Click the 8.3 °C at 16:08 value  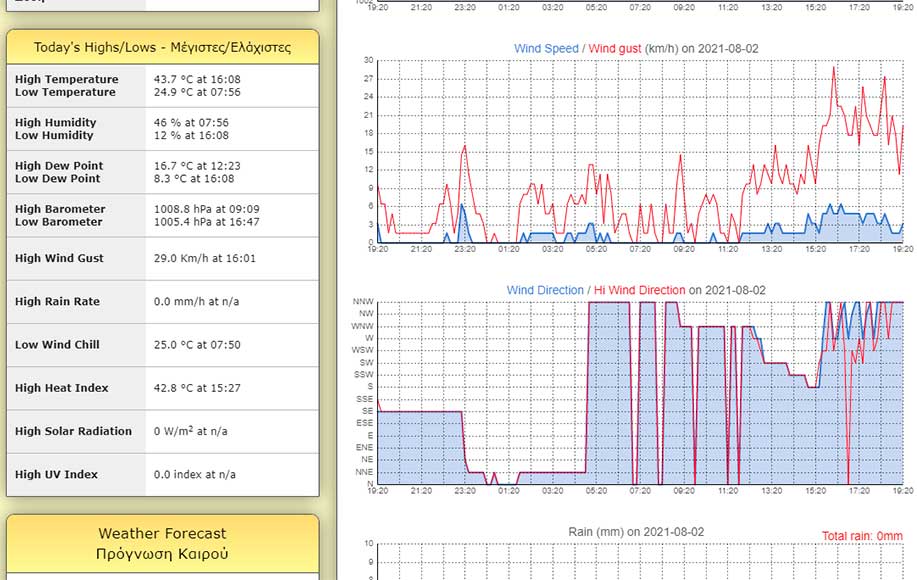pos(194,178)
